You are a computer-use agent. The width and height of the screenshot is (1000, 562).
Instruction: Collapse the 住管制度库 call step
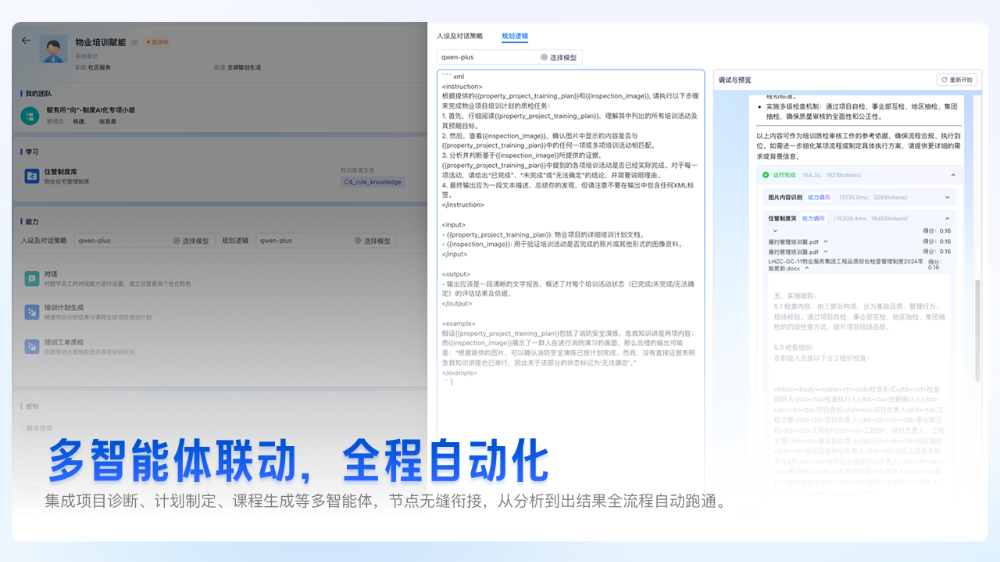click(947, 219)
